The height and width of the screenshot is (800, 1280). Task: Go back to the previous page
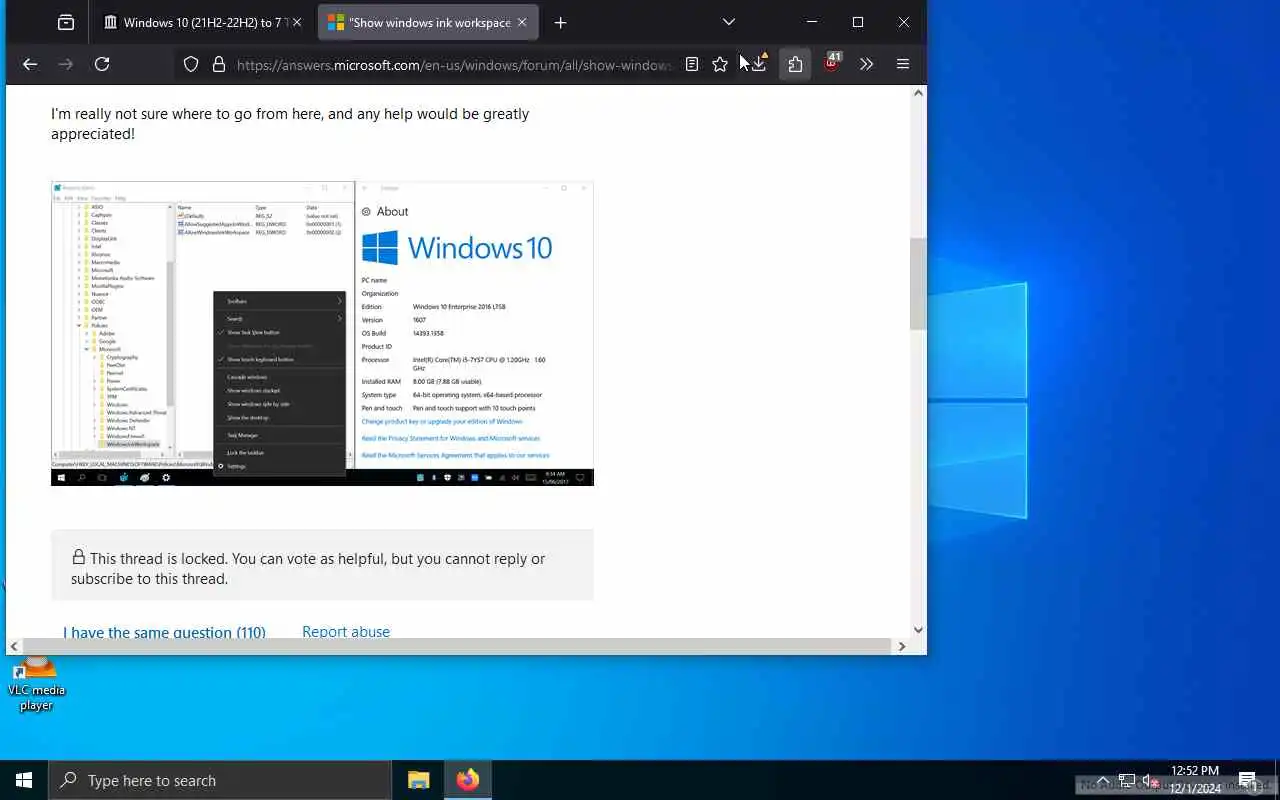coord(30,64)
